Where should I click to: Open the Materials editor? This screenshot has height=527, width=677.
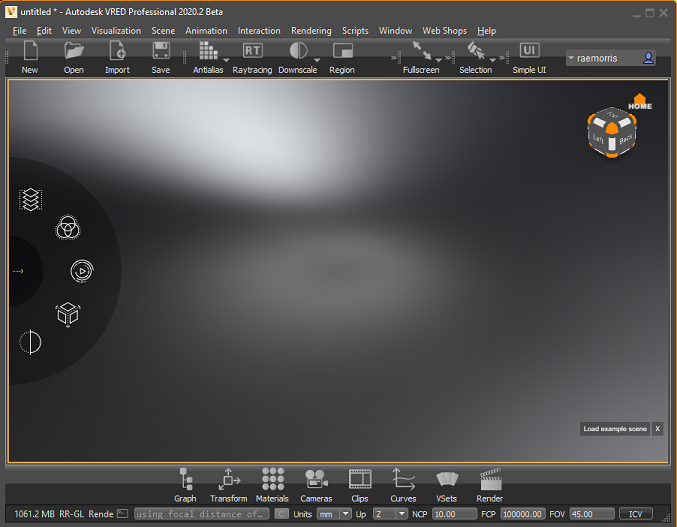[x=272, y=485]
